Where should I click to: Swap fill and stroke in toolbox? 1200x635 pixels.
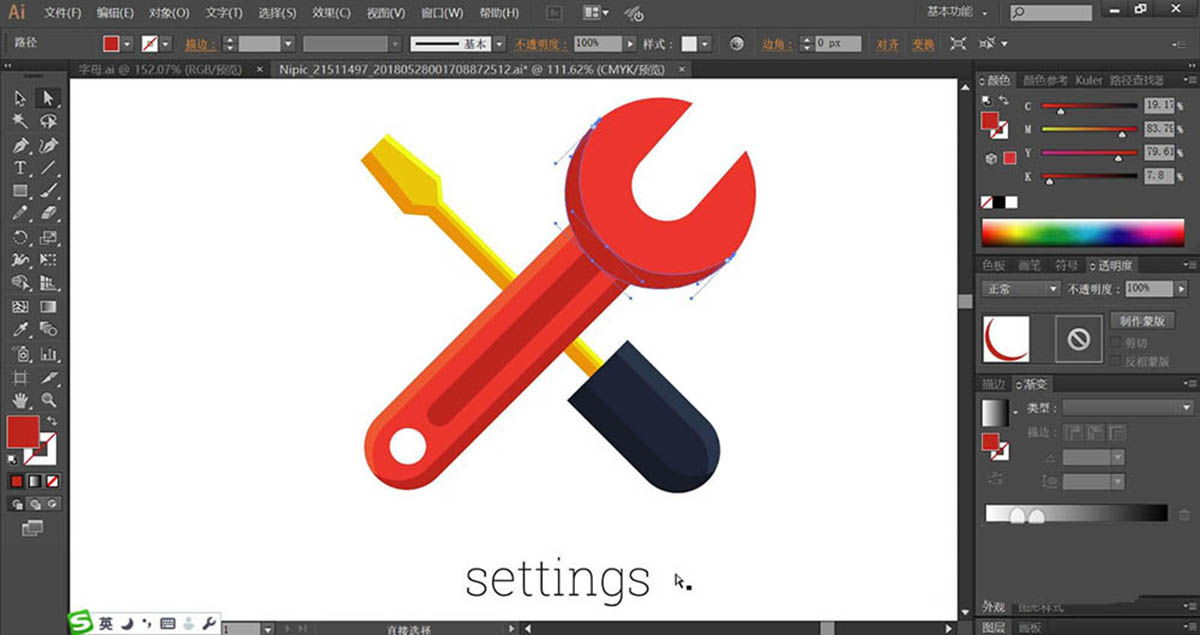(51, 422)
